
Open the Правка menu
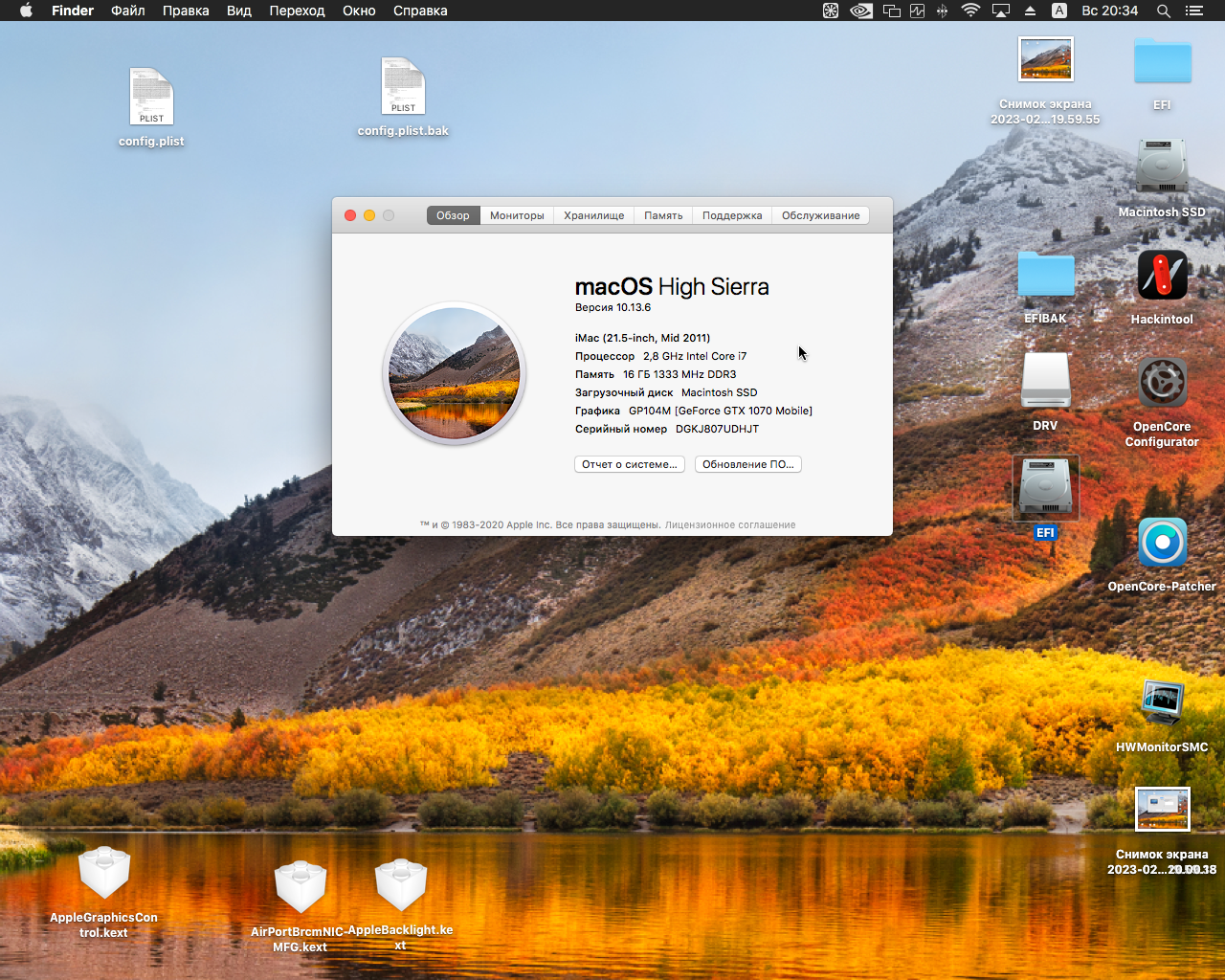(x=186, y=11)
